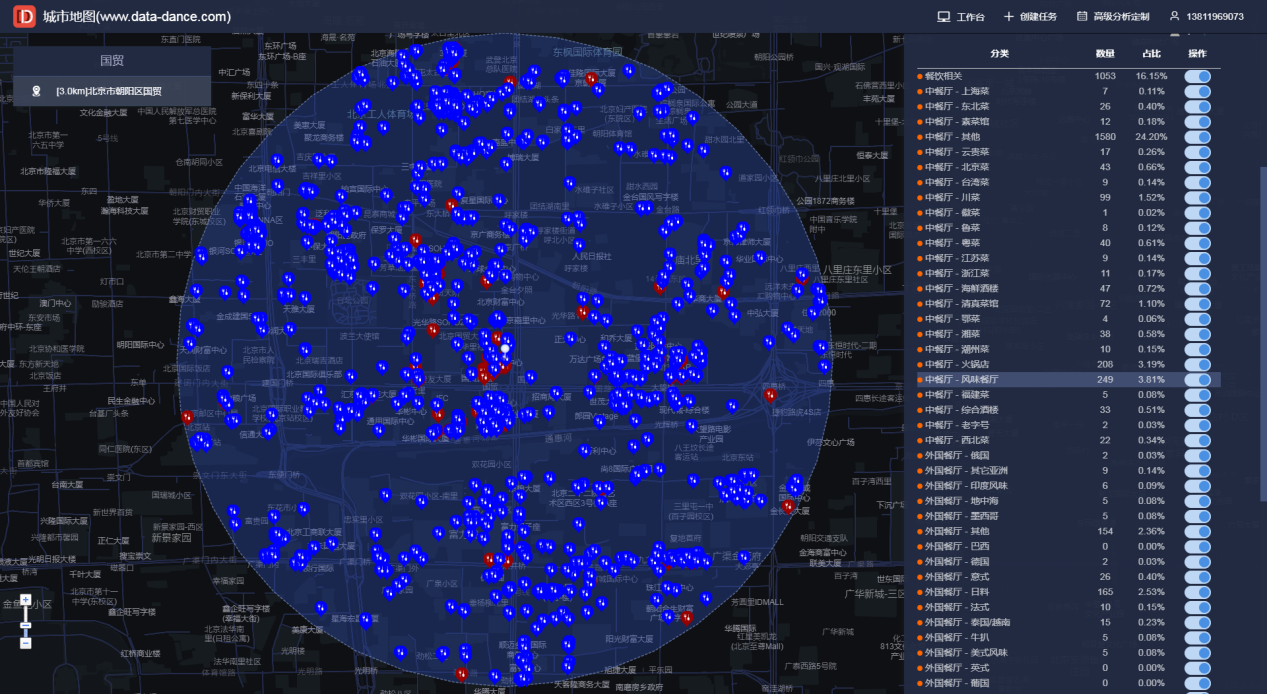Click the map zoom in plus button

[x=25, y=599]
